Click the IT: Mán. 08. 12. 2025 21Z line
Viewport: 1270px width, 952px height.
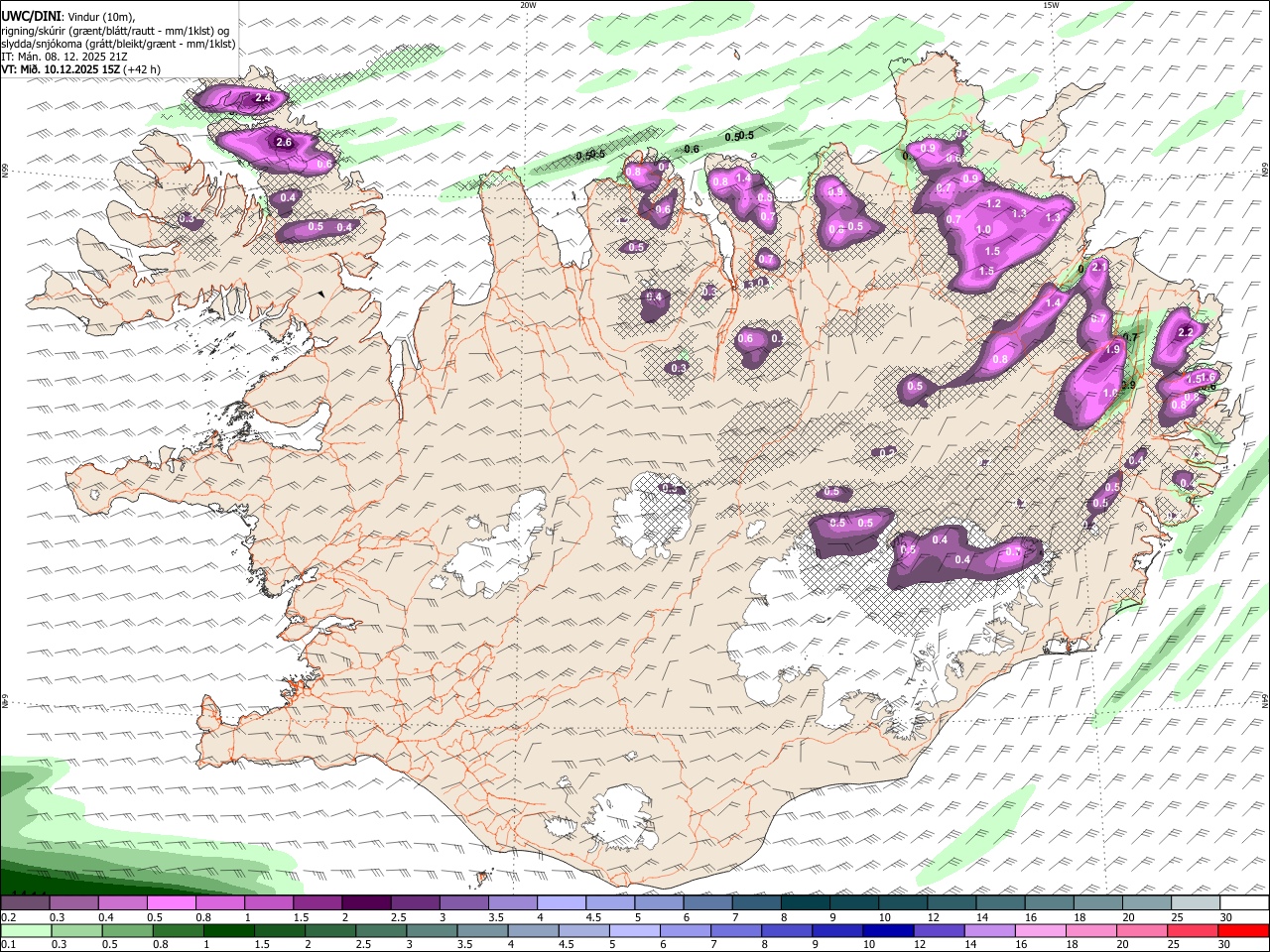tap(63, 57)
